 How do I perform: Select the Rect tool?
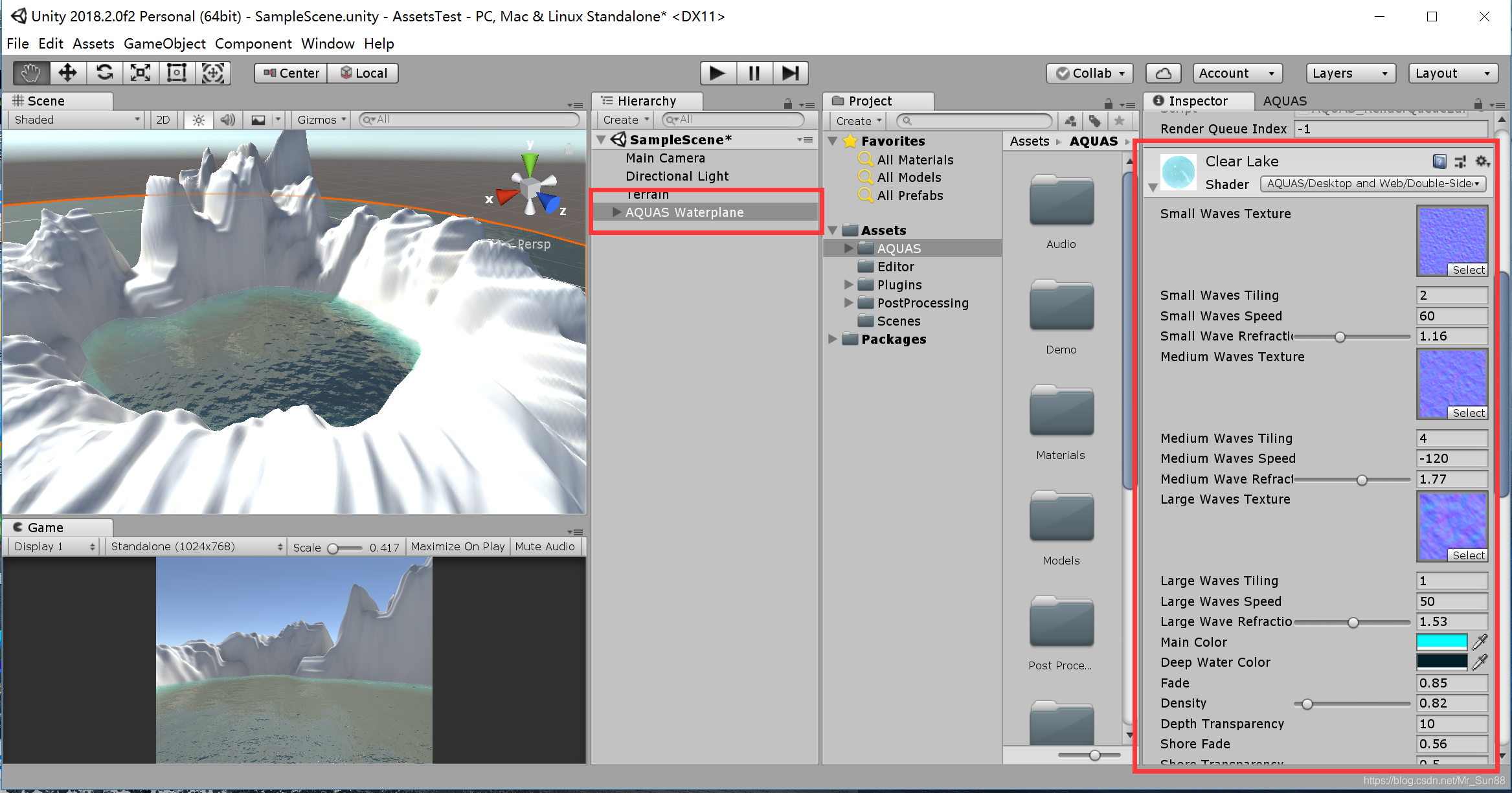(177, 73)
